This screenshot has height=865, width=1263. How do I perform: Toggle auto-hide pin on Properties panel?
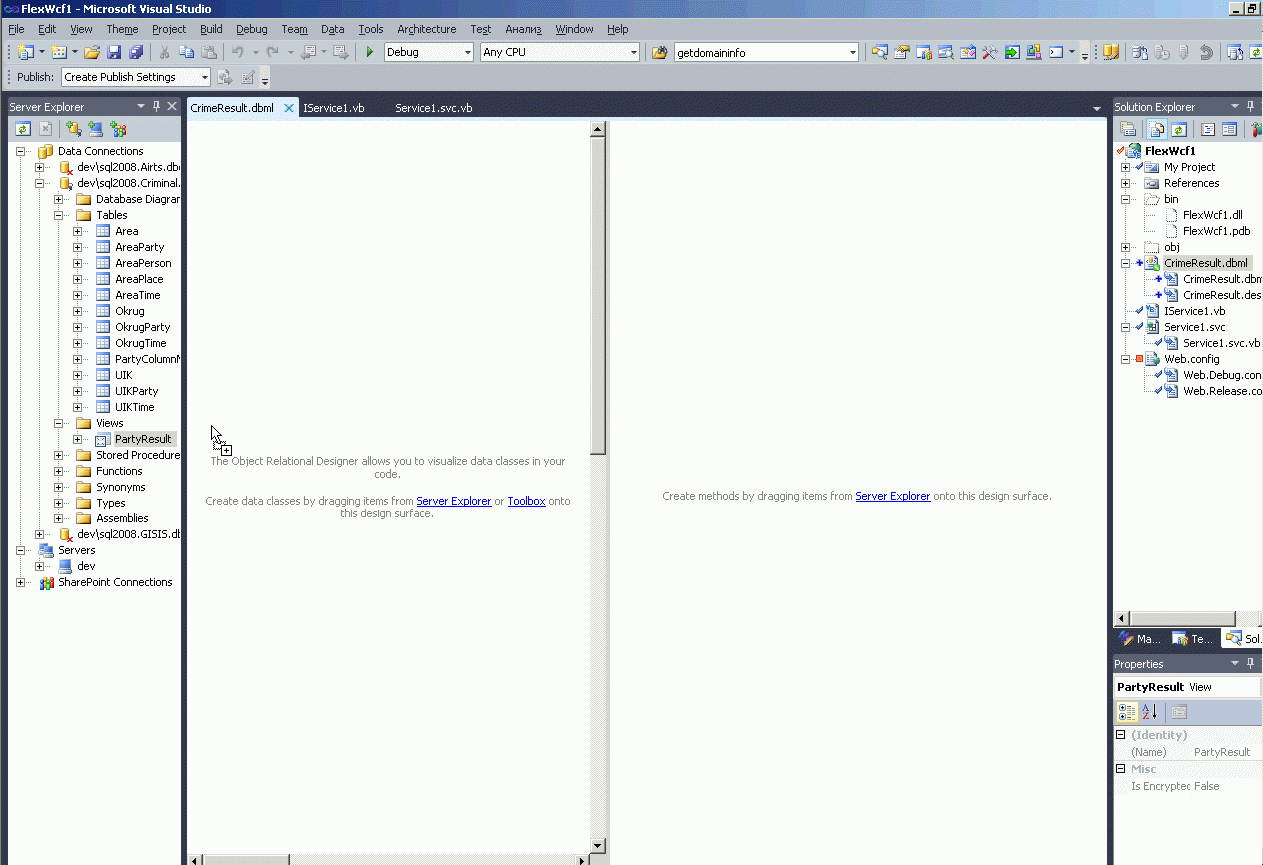click(1251, 663)
